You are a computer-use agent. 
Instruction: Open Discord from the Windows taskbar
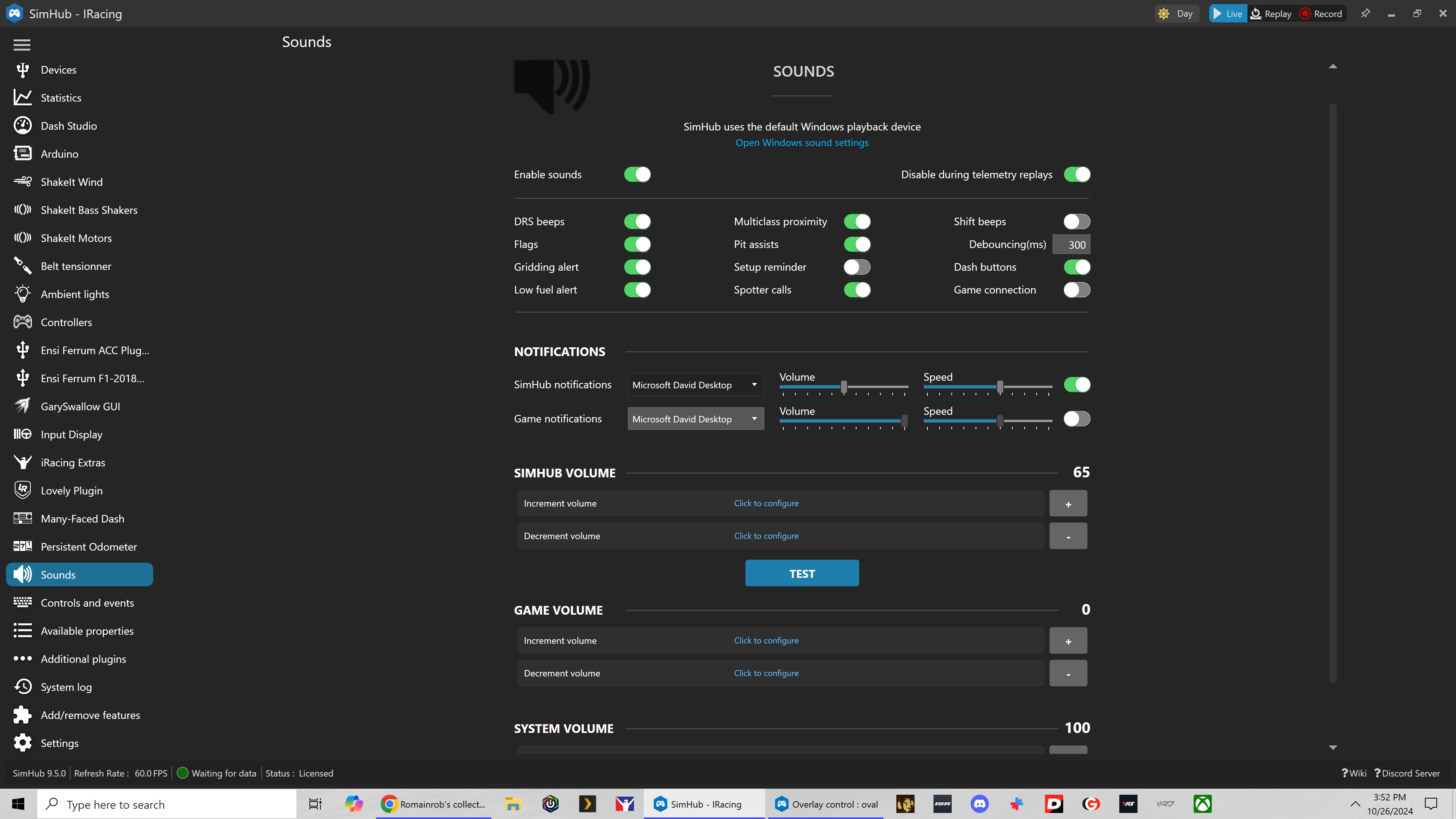click(x=979, y=804)
